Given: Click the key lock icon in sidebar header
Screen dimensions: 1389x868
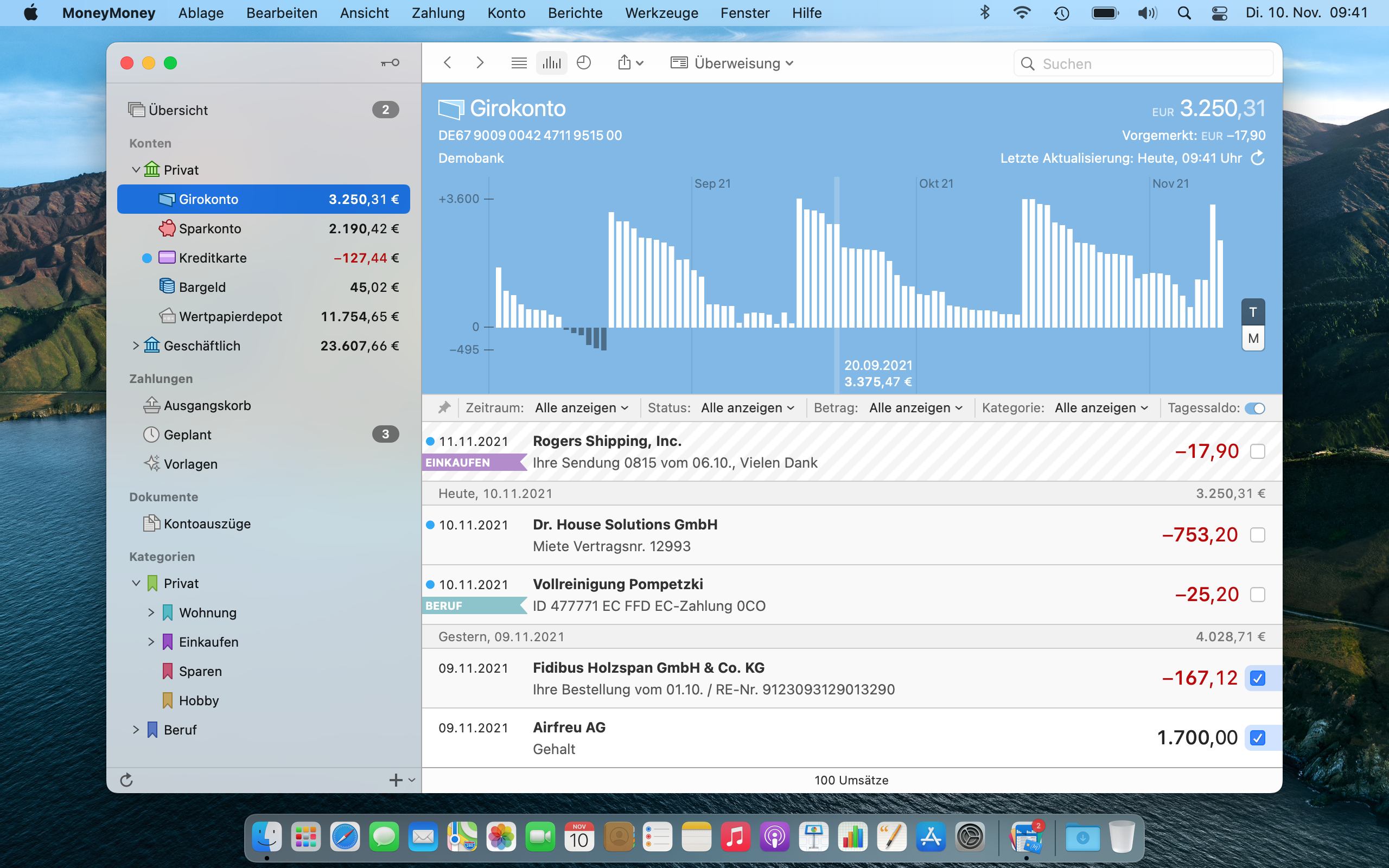Looking at the screenshot, I should point(390,62).
